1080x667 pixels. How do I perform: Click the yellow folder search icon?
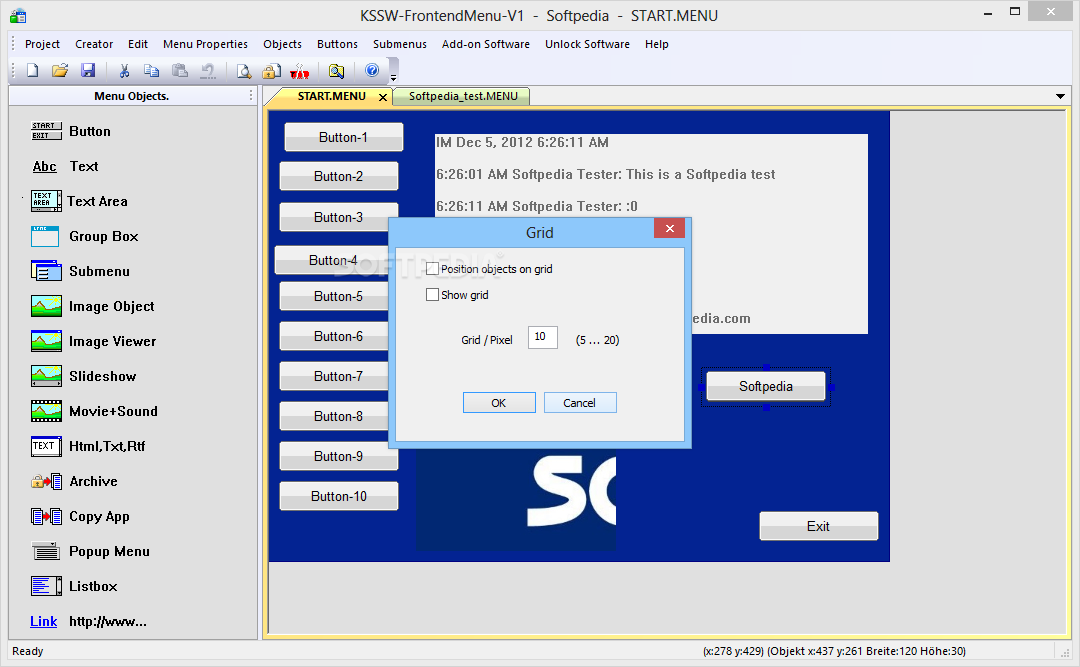click(x=336, y=70)
